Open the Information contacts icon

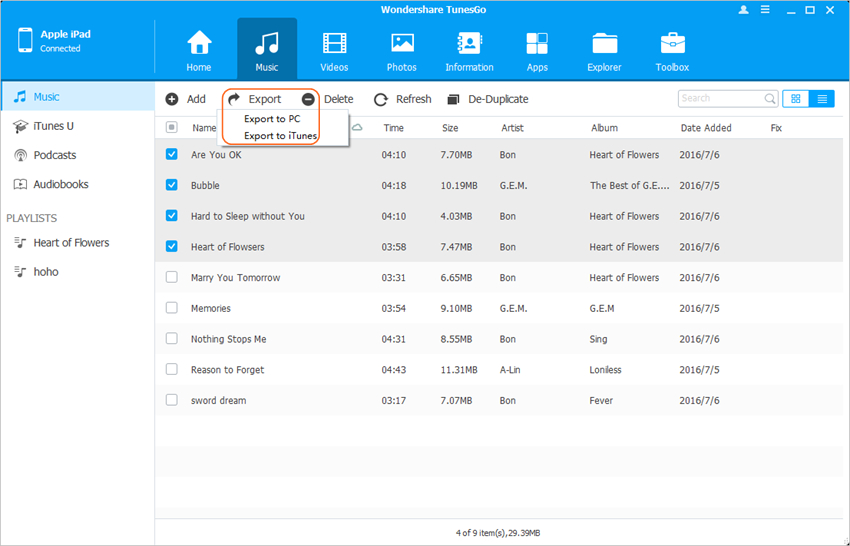click(x=469, y=44)
